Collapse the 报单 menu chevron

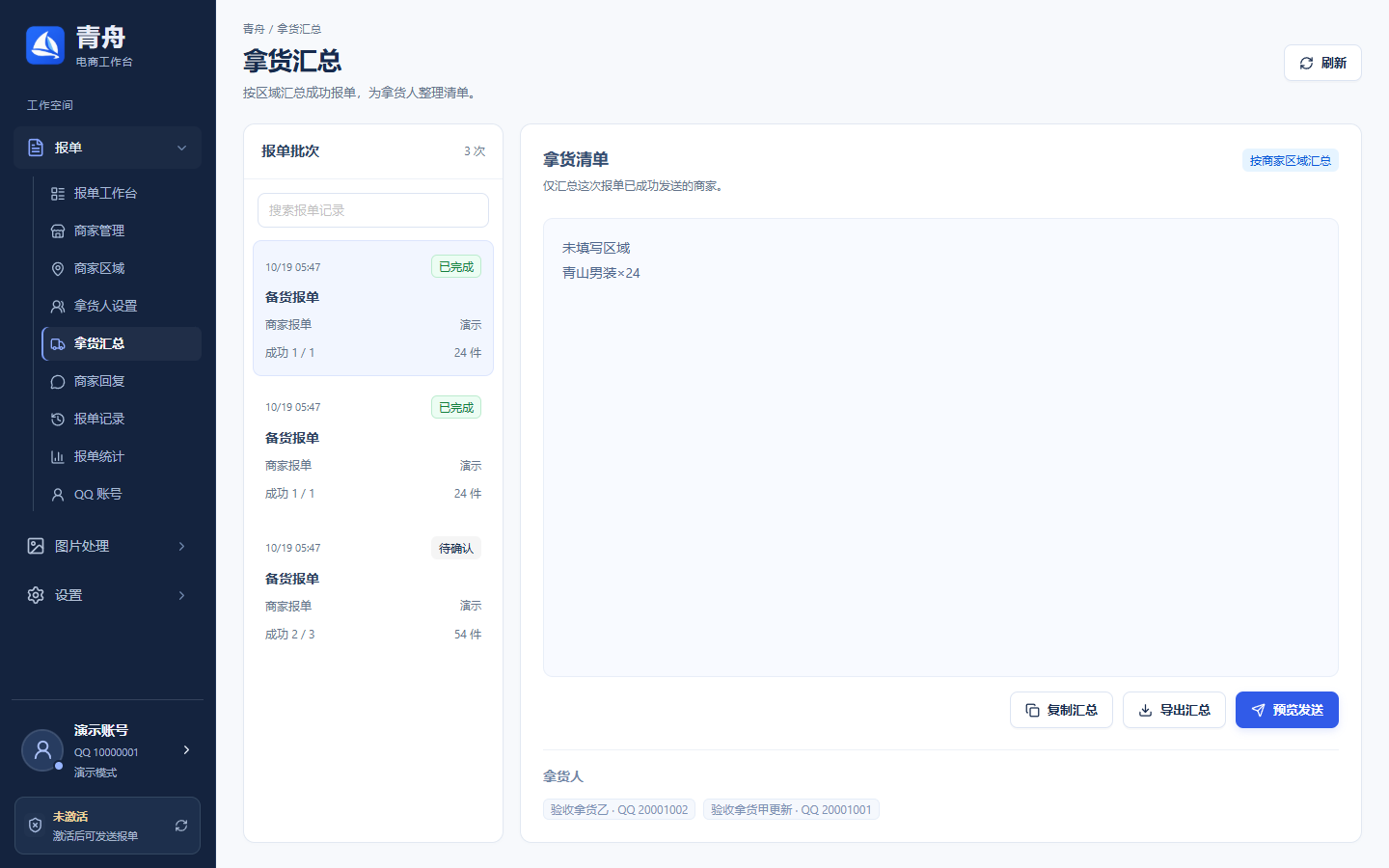click(x=181, y=148)
